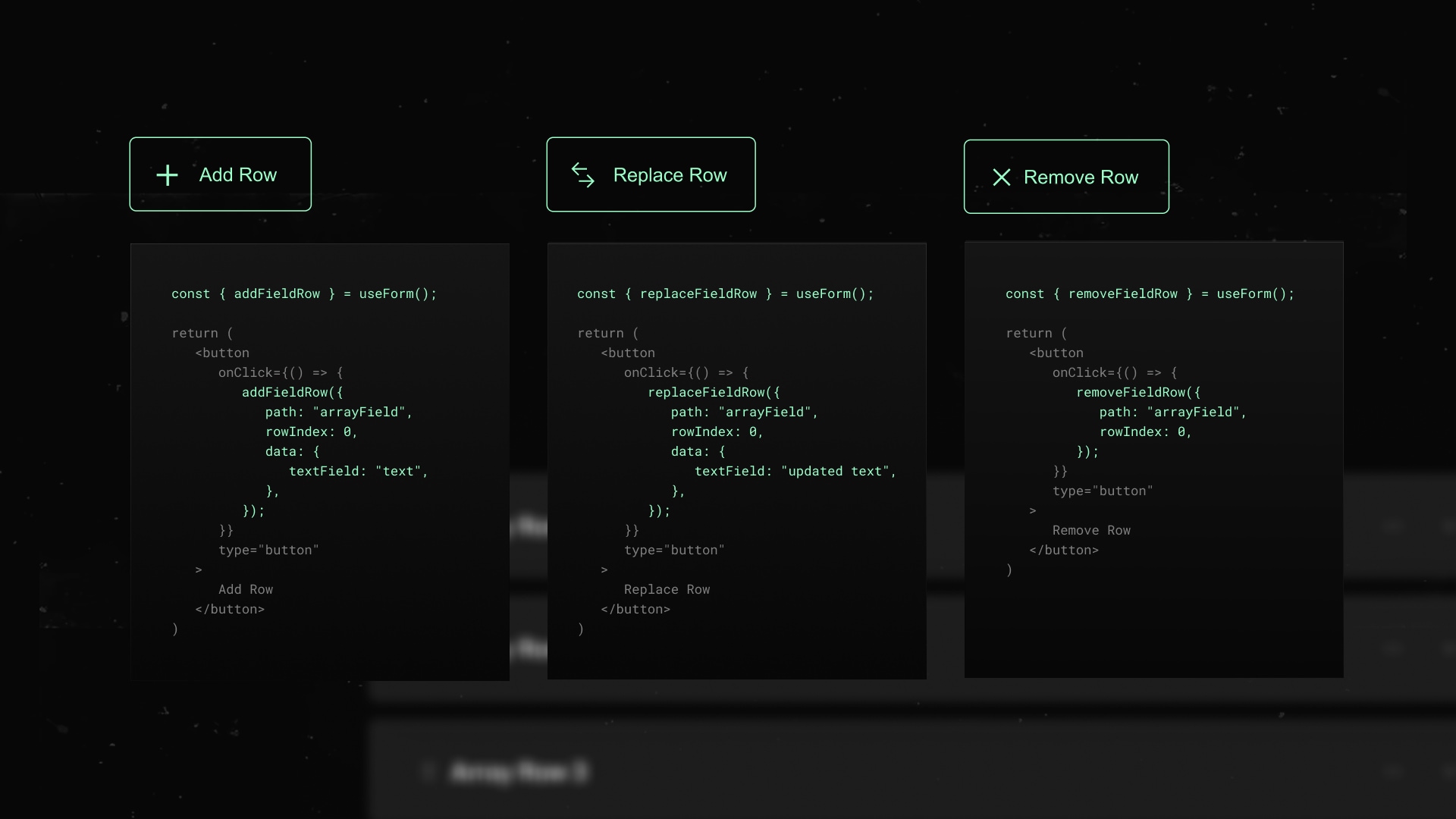The image size is (1456, 819).
Task: Click the plus icon on Add Row button
Action: coord(167,175)
